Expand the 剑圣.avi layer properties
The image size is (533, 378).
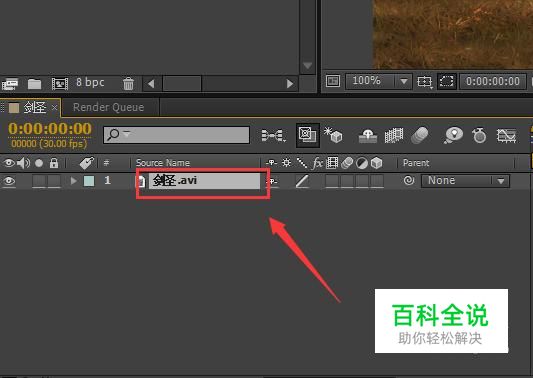pos(73,181)
